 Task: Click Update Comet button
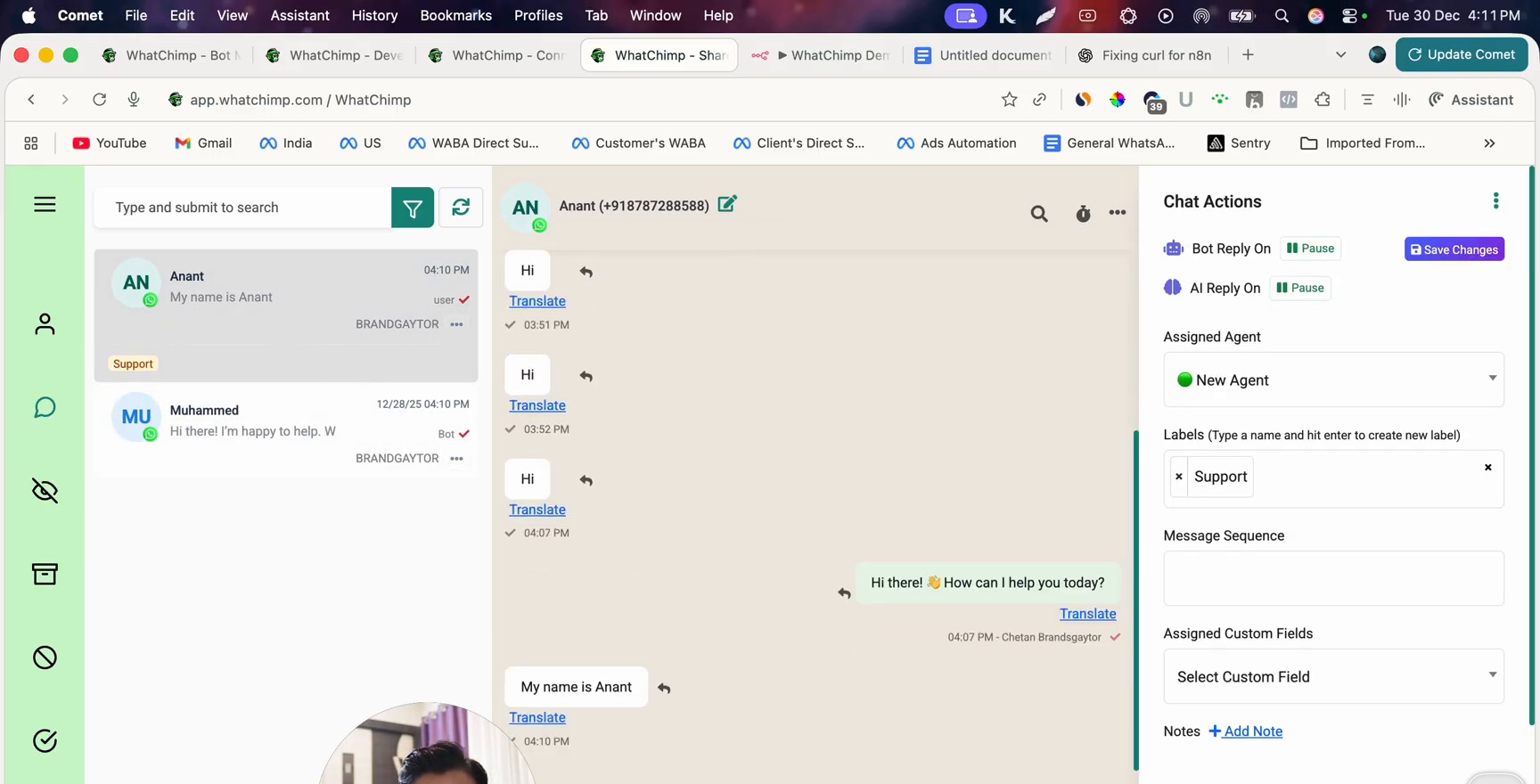(1462, 54)
